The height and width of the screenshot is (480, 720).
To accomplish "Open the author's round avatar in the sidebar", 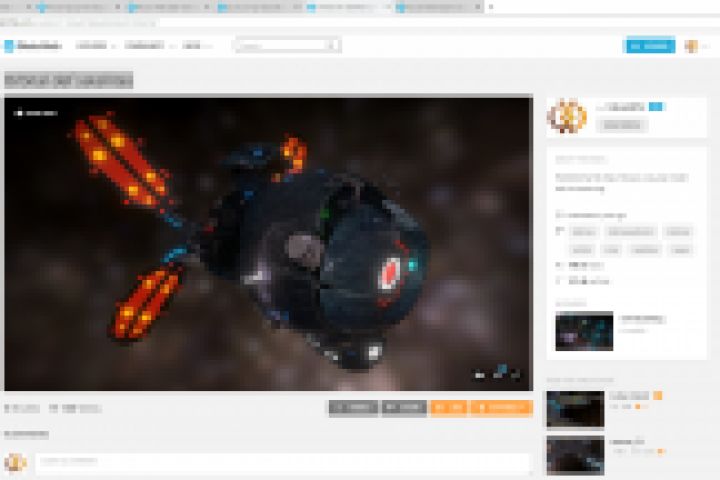I will point(567,116).
